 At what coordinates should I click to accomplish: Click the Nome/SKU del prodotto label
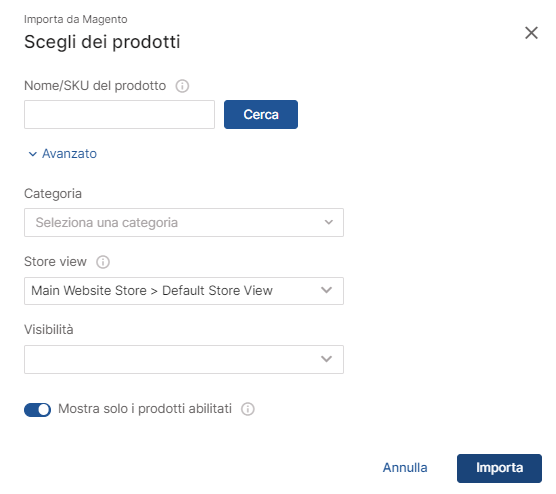95,86
